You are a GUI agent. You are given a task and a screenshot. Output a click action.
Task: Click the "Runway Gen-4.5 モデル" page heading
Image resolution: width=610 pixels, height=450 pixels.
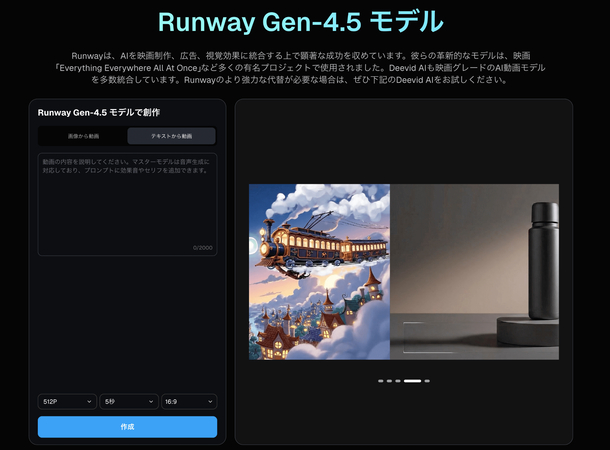click(300, 21)
